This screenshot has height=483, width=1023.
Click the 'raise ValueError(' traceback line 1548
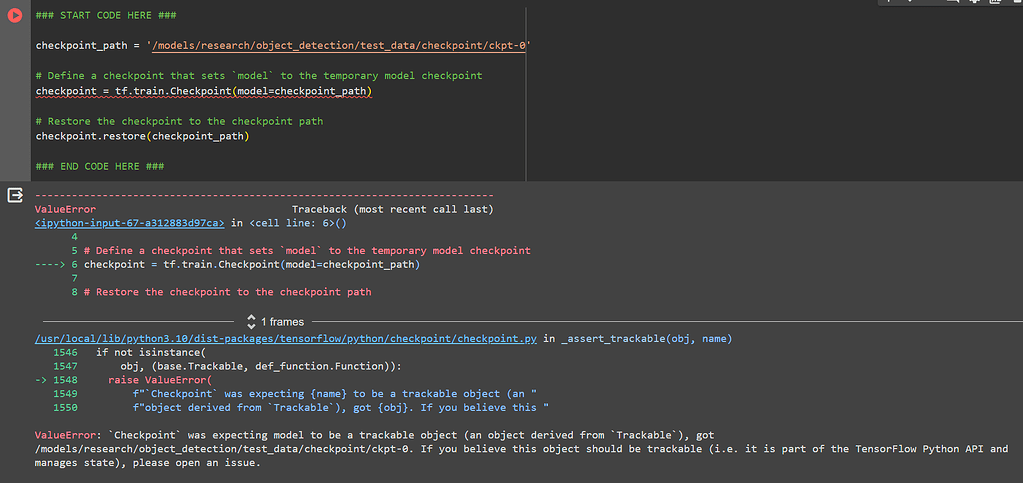[x=160, y=381]
